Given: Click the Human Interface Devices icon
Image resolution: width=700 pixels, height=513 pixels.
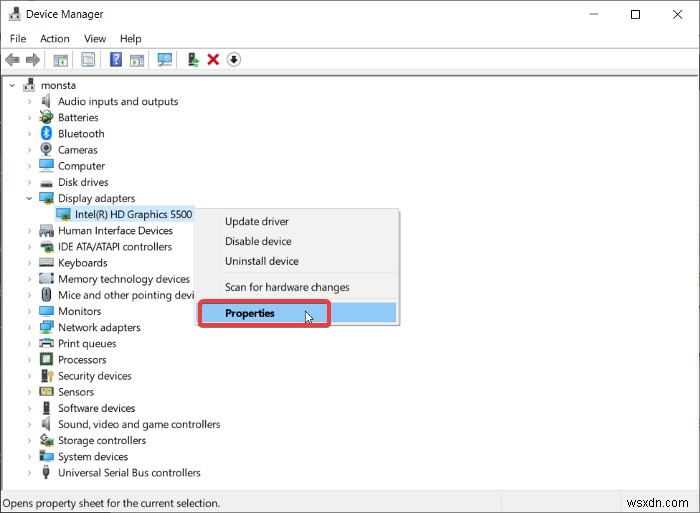Looking at the screenshot, I should coord(46,230).
